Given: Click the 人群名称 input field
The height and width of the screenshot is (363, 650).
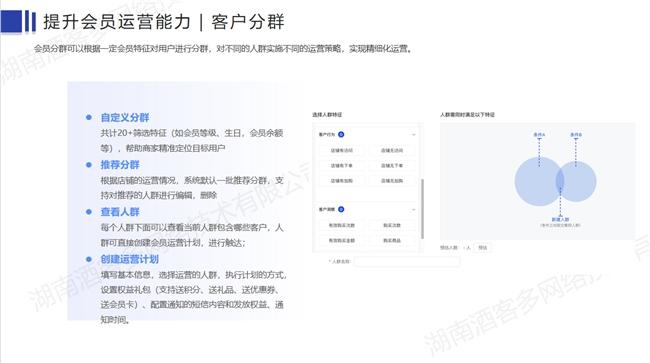Looking at the screenshot, I should pos(407,261).
